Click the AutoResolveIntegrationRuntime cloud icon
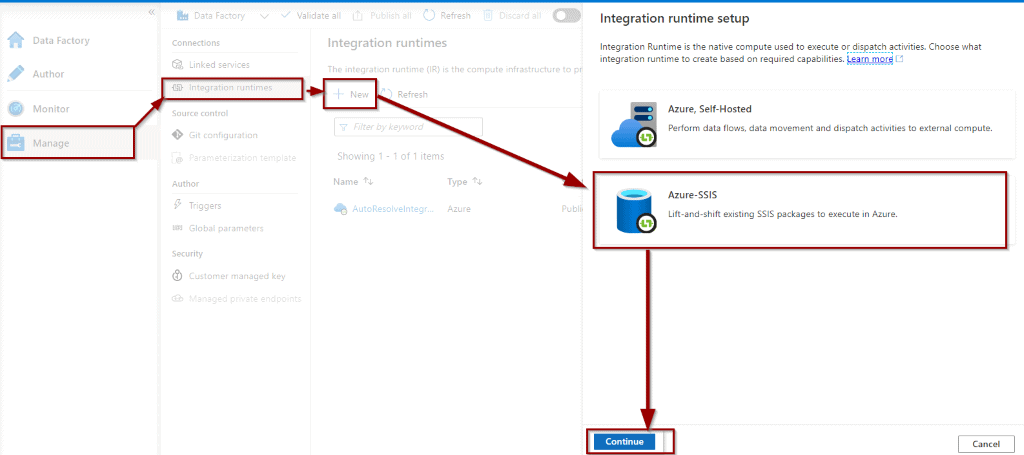This screenshot has height=455, width=1024. (340, 209)
